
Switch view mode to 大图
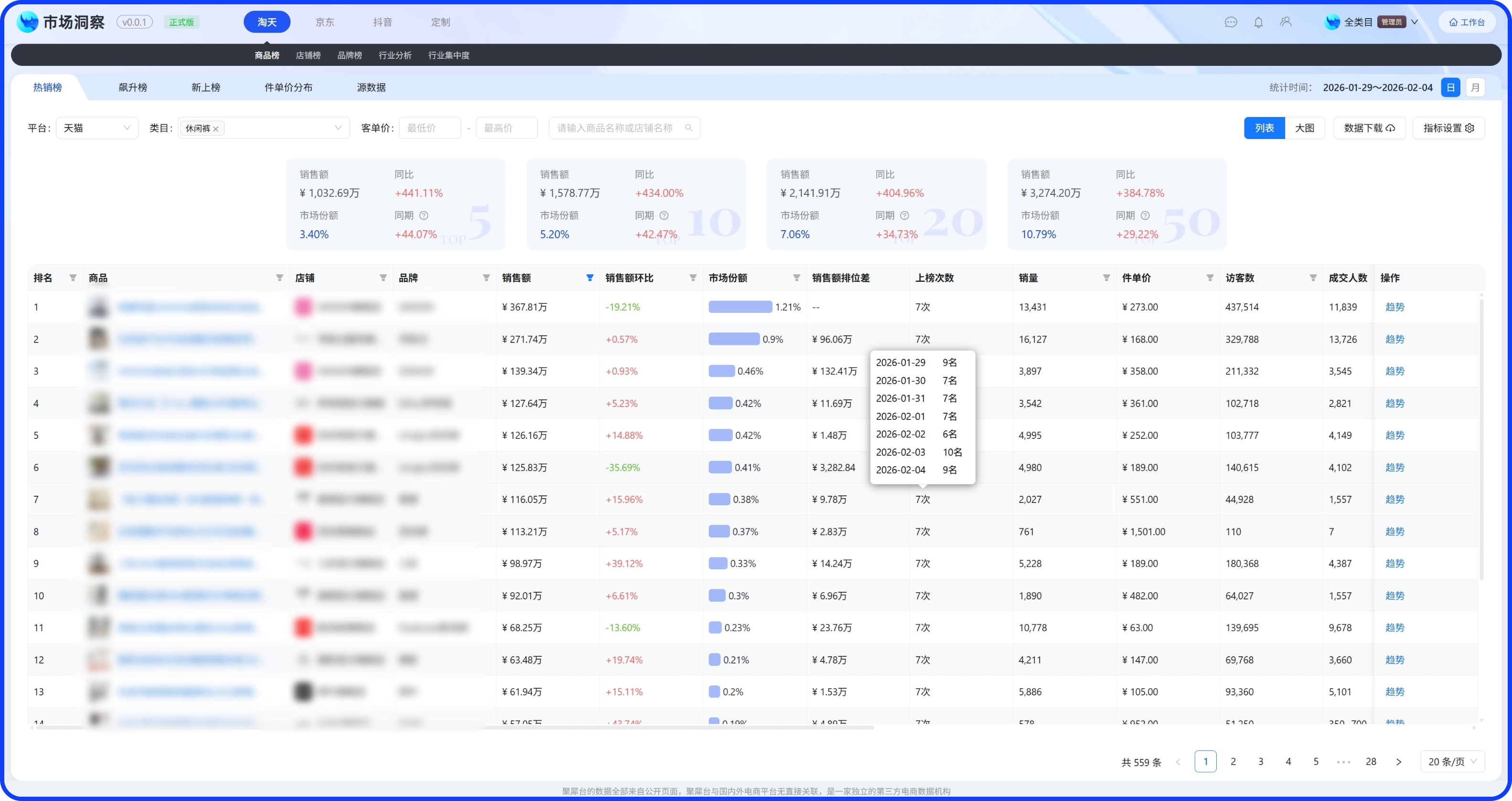coord(1304,128)
